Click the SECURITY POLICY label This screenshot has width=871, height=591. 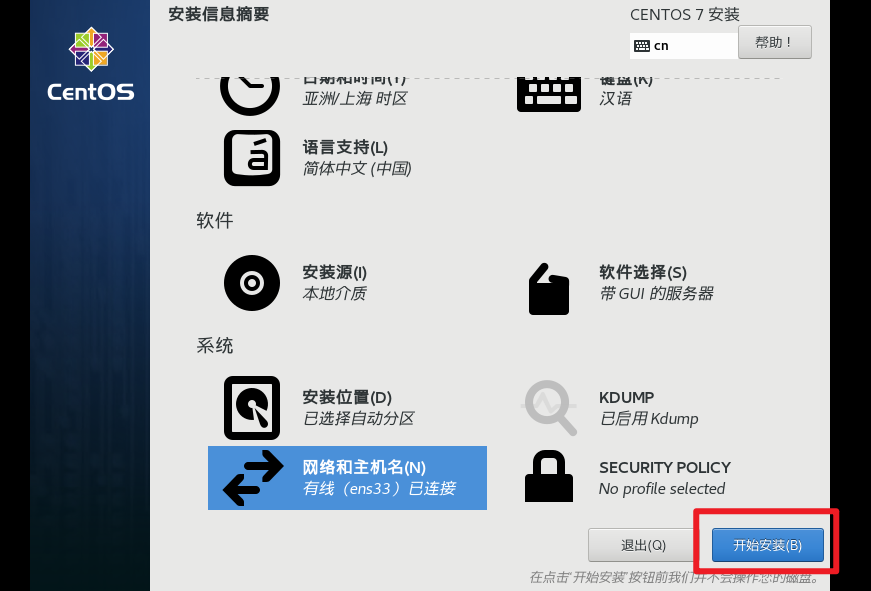[x=665, y=468]
